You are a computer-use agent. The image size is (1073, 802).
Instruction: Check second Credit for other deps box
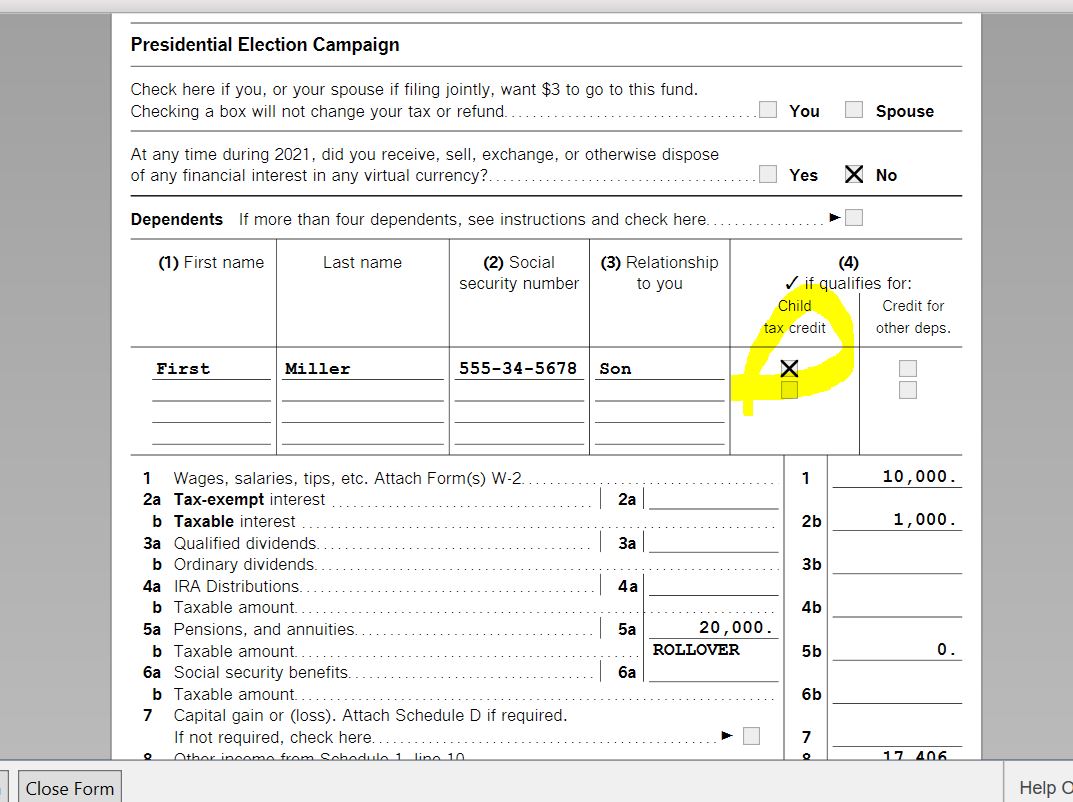(907, 390)
